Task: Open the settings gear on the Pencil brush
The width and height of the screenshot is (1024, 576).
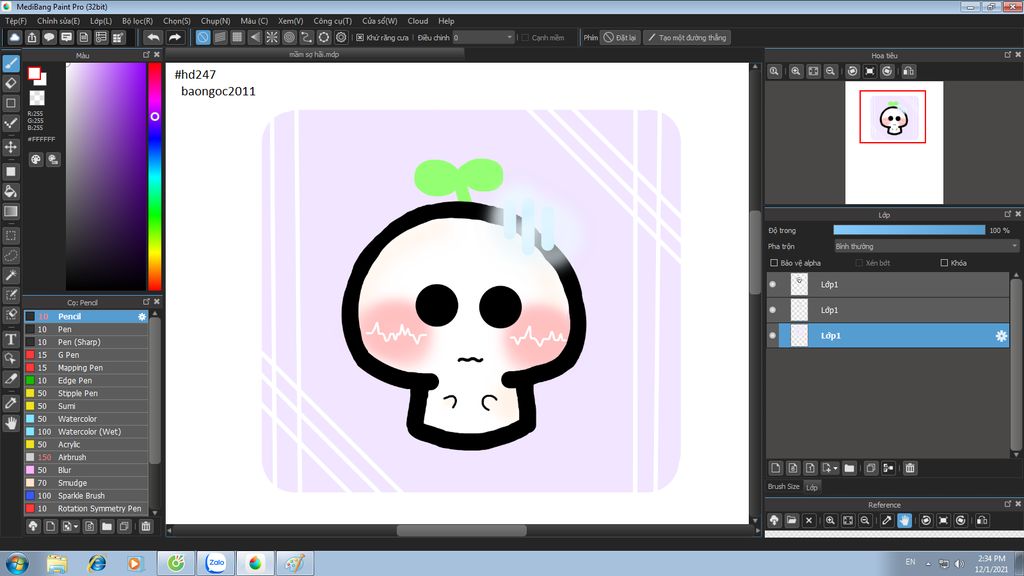Action: [142, 317]
